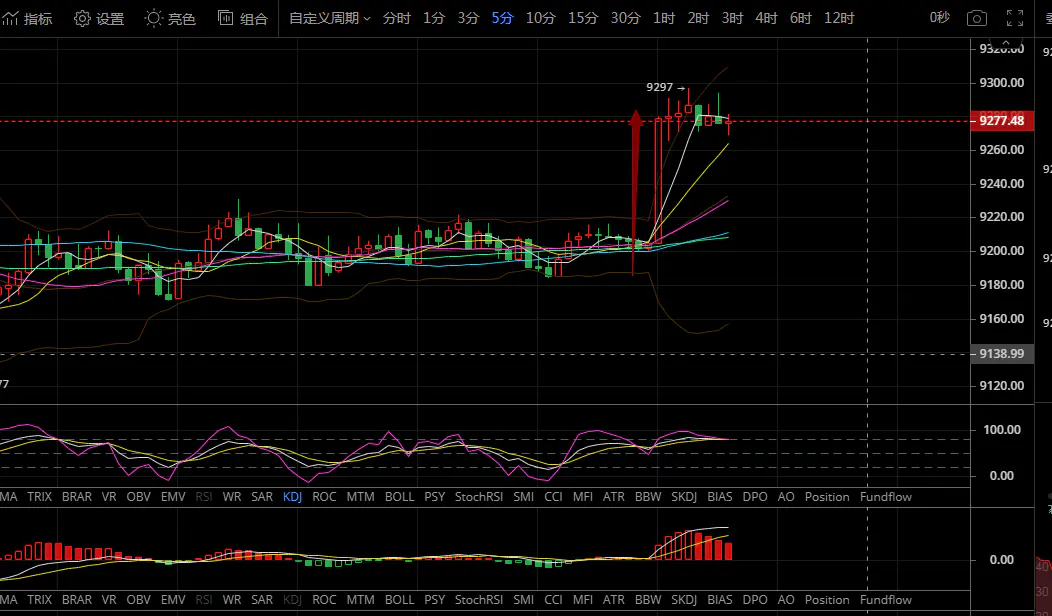Choose MTM in the upper indicator strip
This screenshot has height=616, width=1052.
click(360, 497)
